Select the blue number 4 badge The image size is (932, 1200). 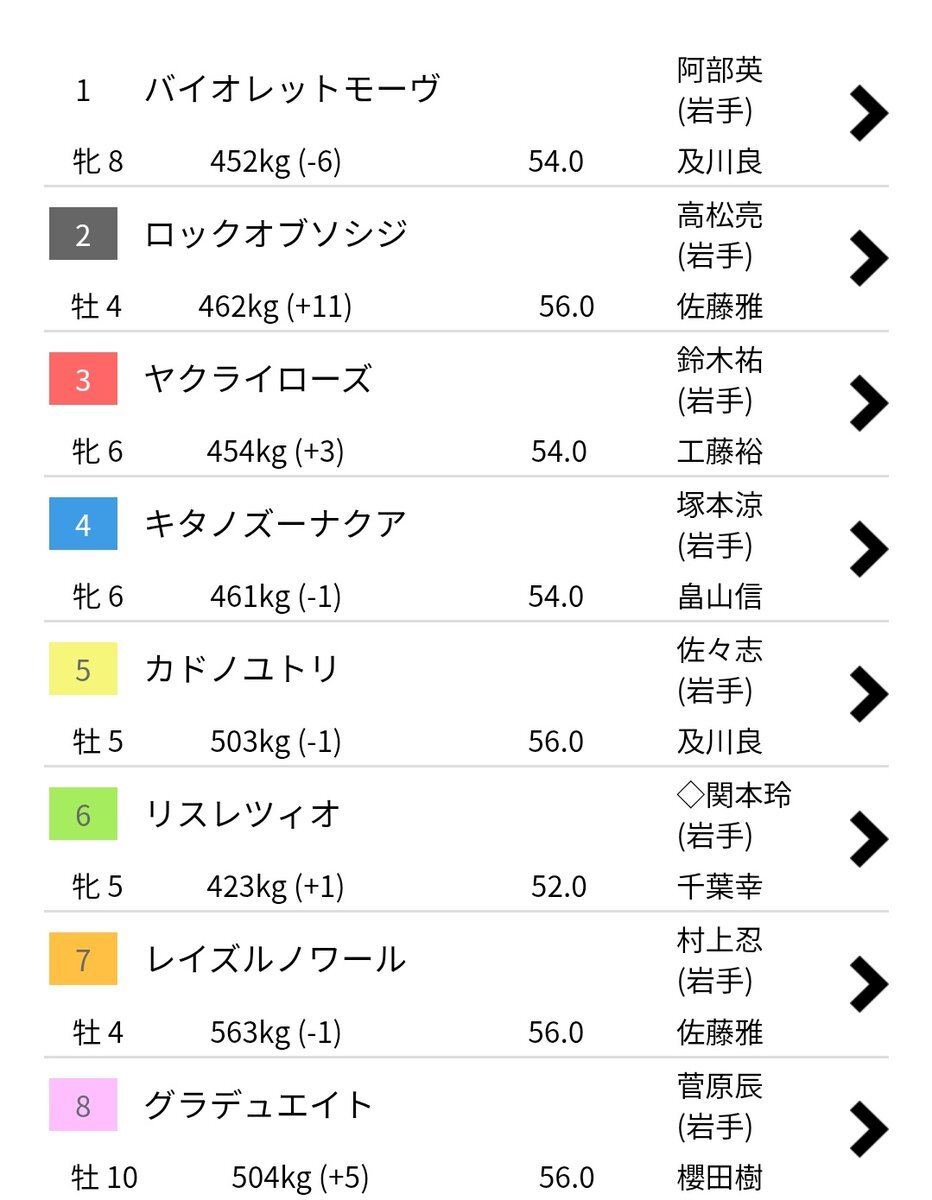click(83, 524)
